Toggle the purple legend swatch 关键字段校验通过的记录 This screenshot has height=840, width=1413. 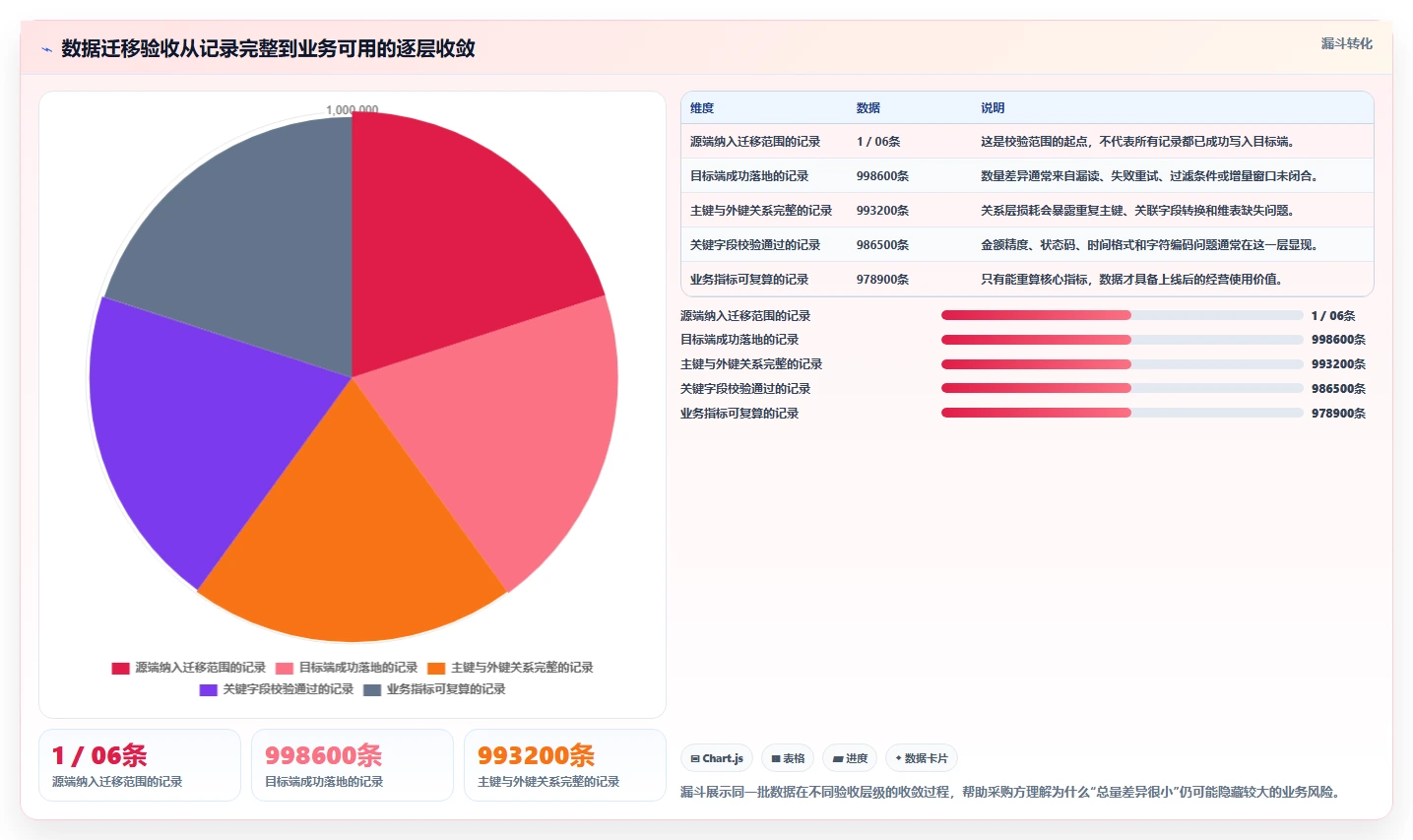pos(208,689)
